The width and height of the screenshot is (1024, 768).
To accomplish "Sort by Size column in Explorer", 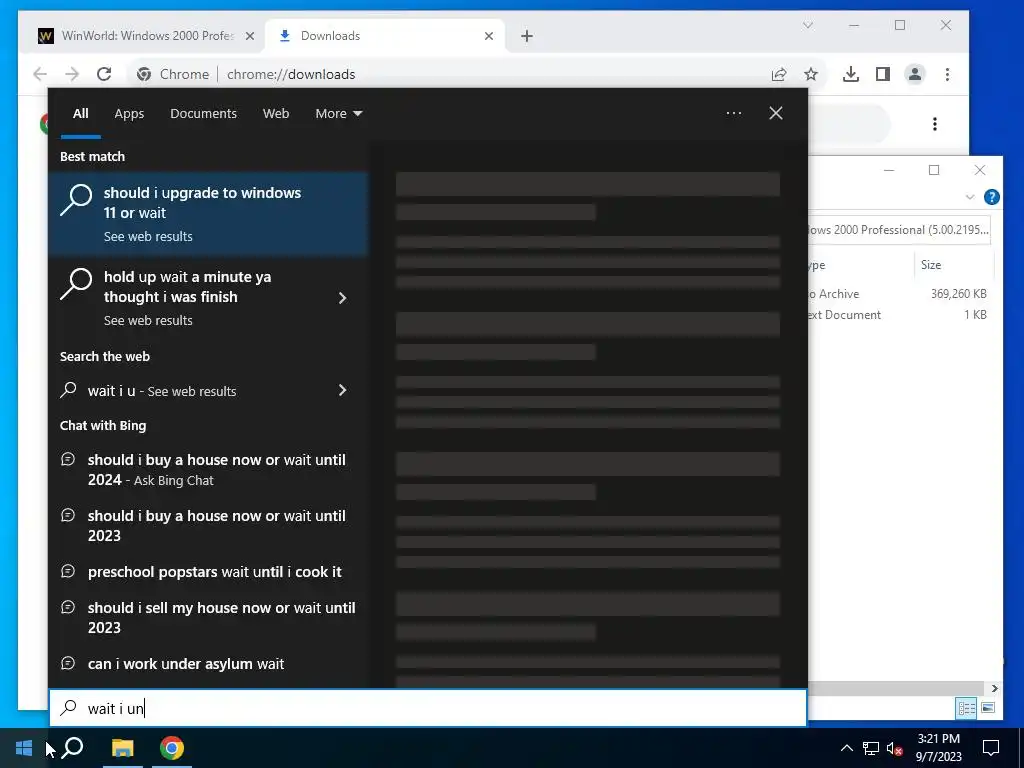I will point(953,264).
